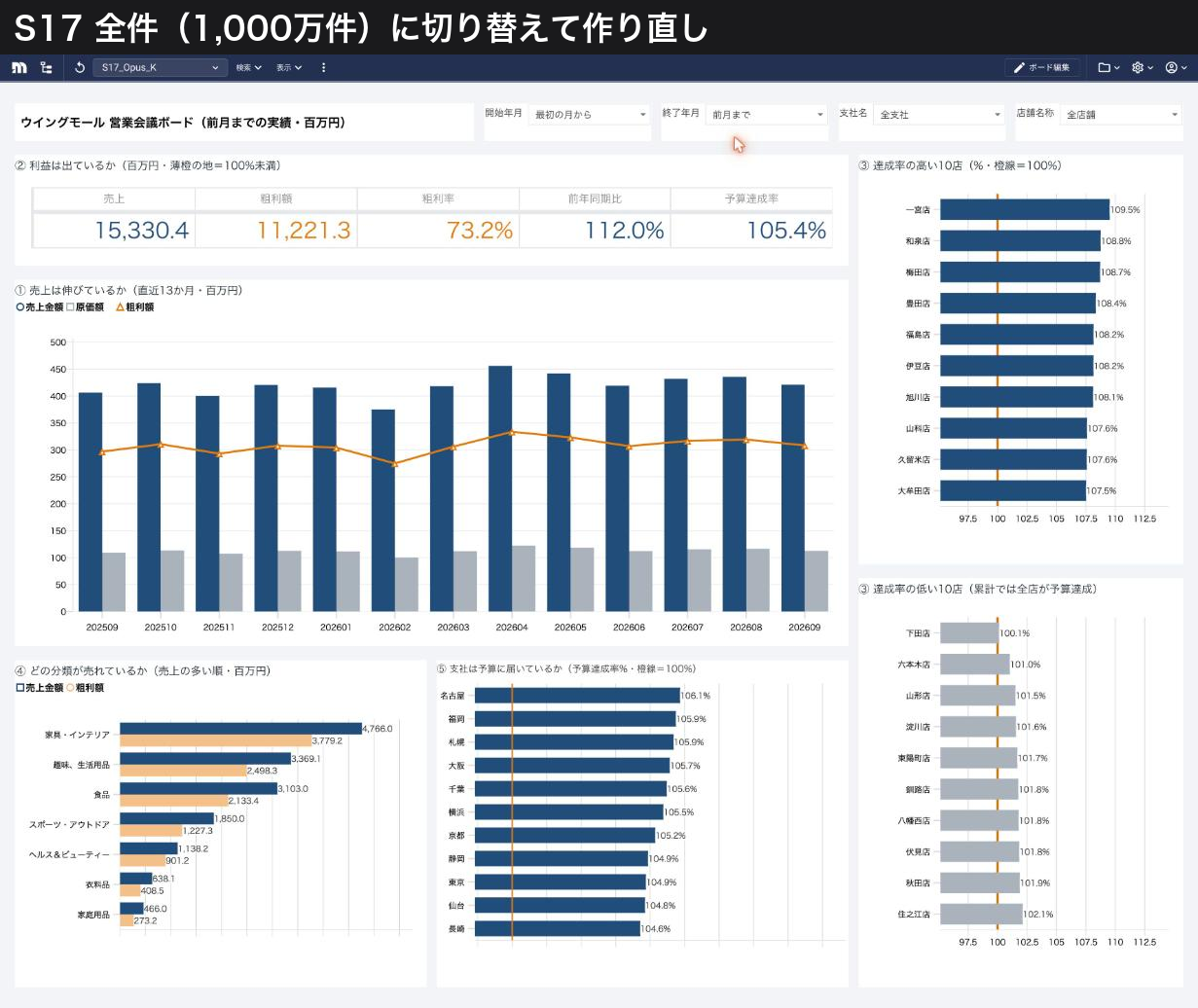Click the 和泉店 bar in top-10 chart
The image size is (1198, 1008).
pyautogui.click(x=1020, y=241)
